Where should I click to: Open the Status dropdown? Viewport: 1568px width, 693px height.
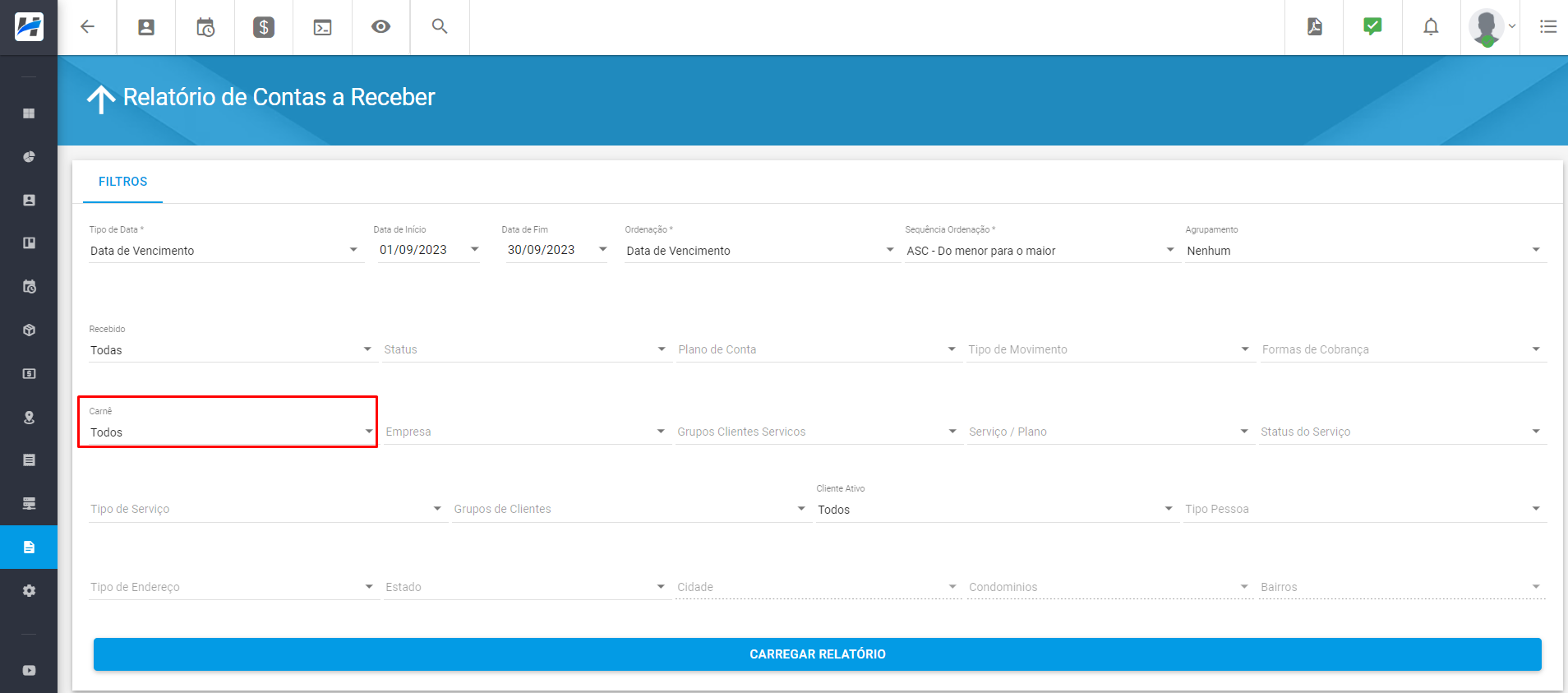526,349
